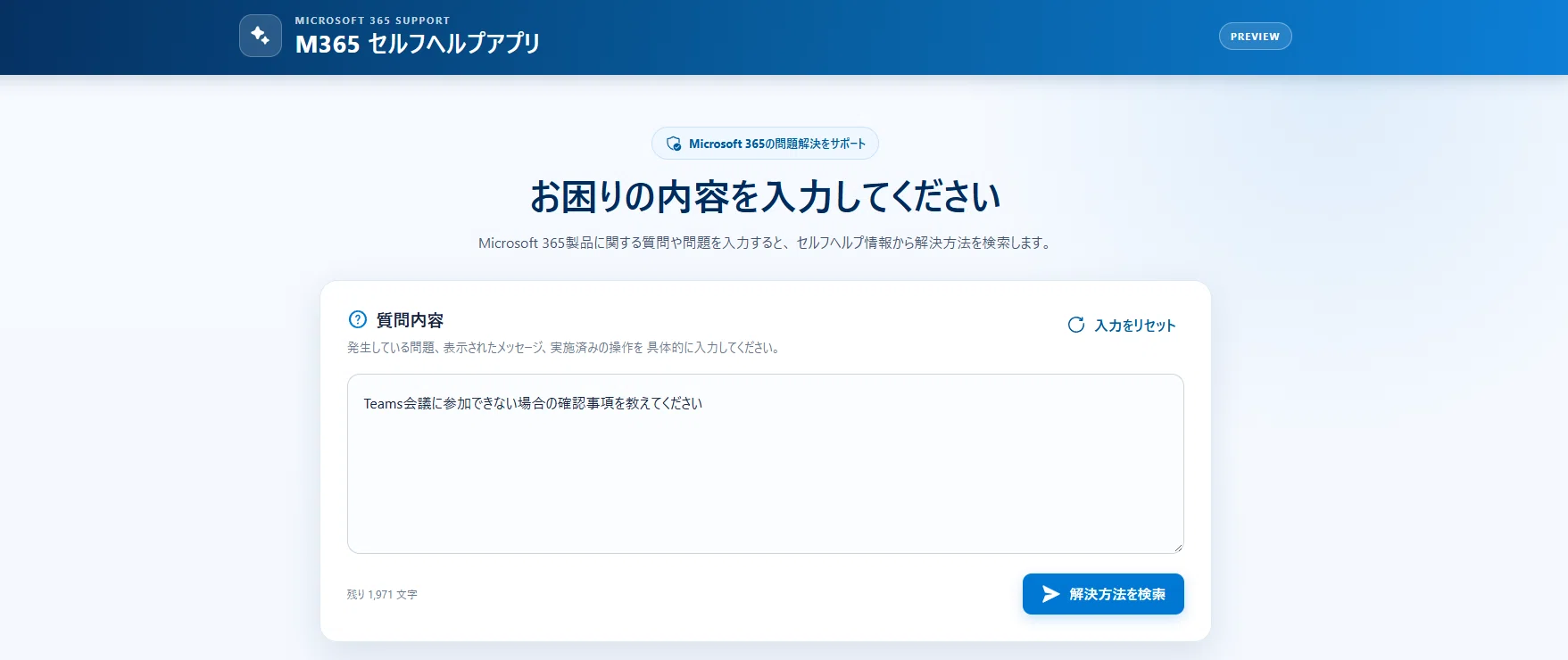Click the description starting with Microsoft 365製品に関する
Screen dimensions: 1568x660
click(x=766, y=243)
